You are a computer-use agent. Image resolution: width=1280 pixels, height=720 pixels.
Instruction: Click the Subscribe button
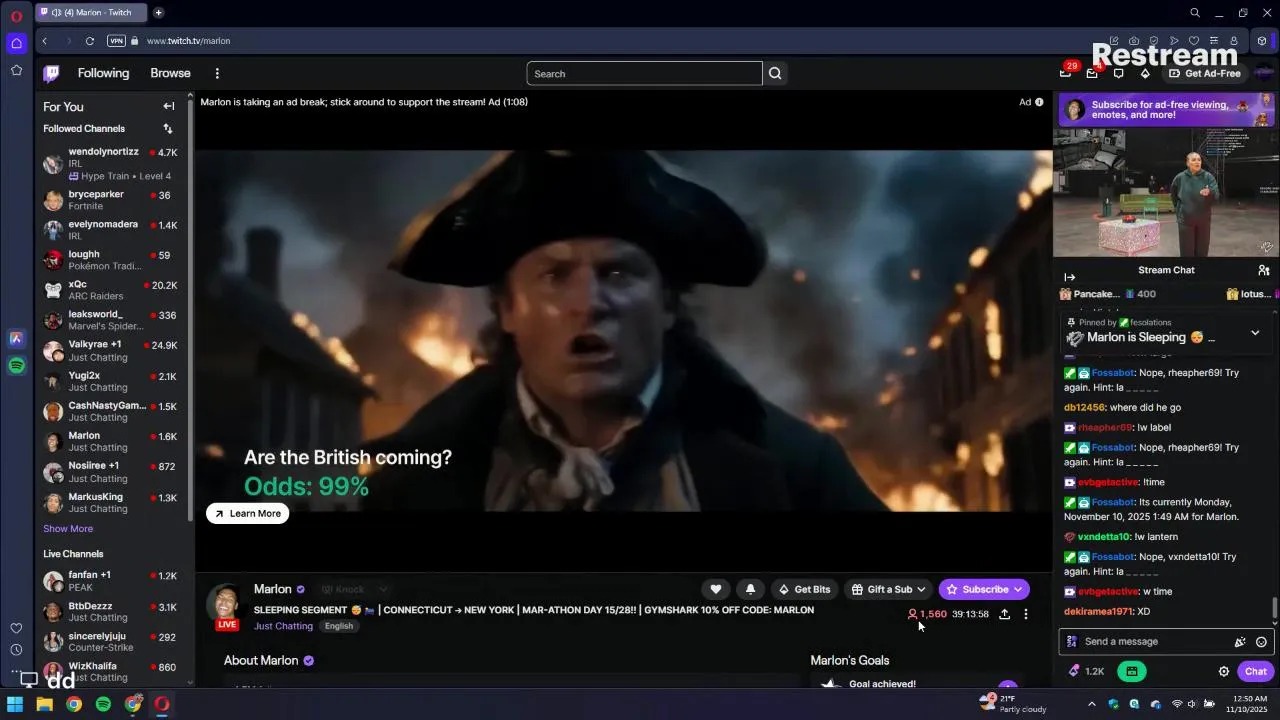[x=984, y=589]
